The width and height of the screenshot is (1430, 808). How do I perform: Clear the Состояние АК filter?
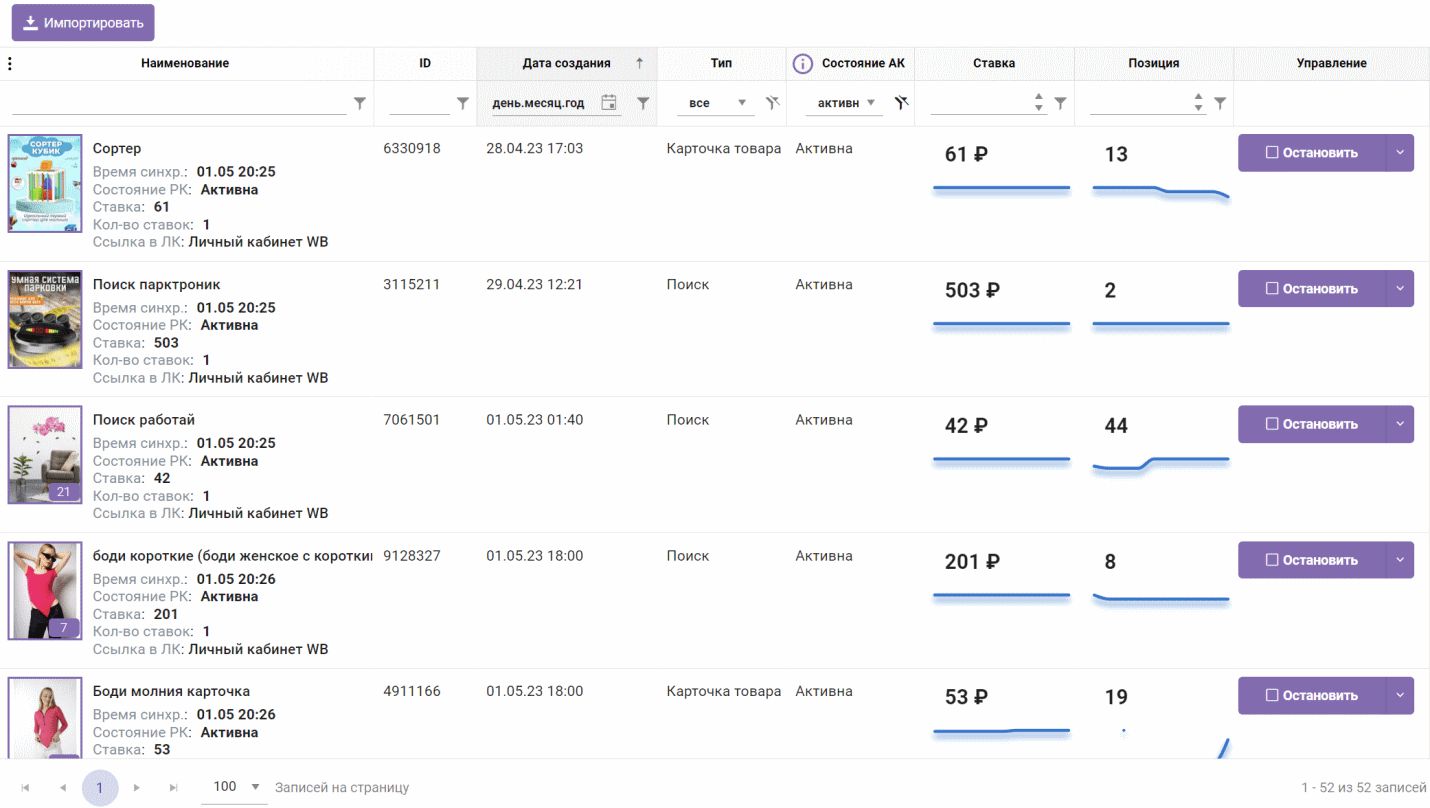point(901,103)
